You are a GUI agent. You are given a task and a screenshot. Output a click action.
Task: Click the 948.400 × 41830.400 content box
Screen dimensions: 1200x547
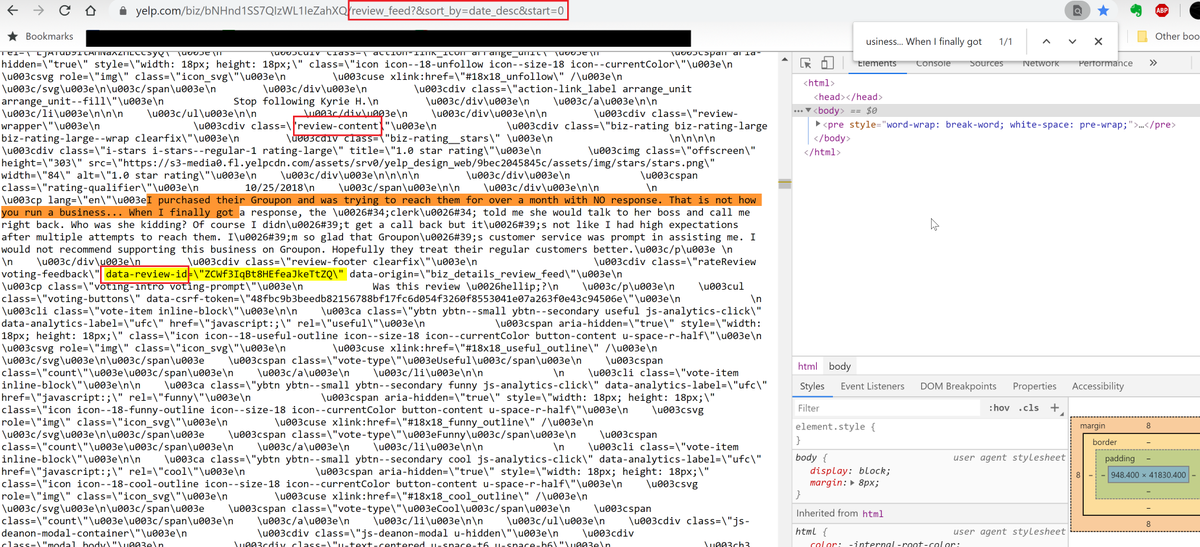pyautogui.click(x=1147, y=475)
